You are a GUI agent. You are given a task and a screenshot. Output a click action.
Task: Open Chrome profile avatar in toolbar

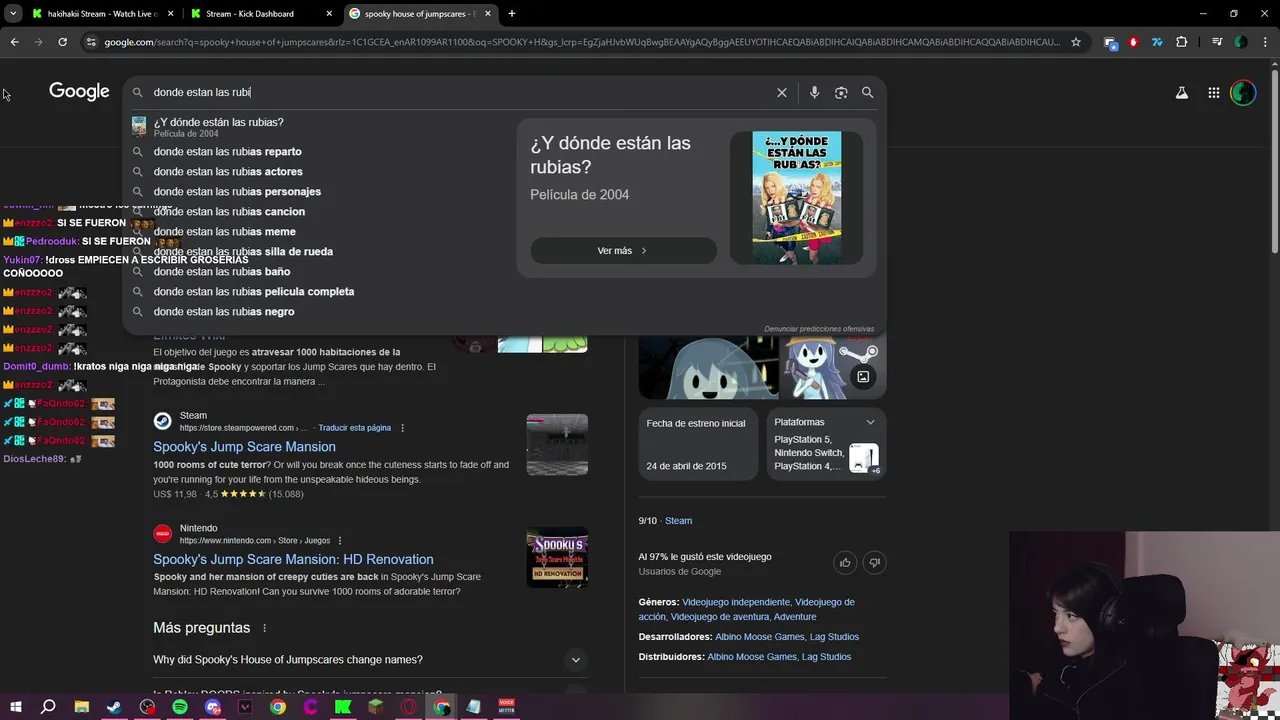[x=1241, y=42]
